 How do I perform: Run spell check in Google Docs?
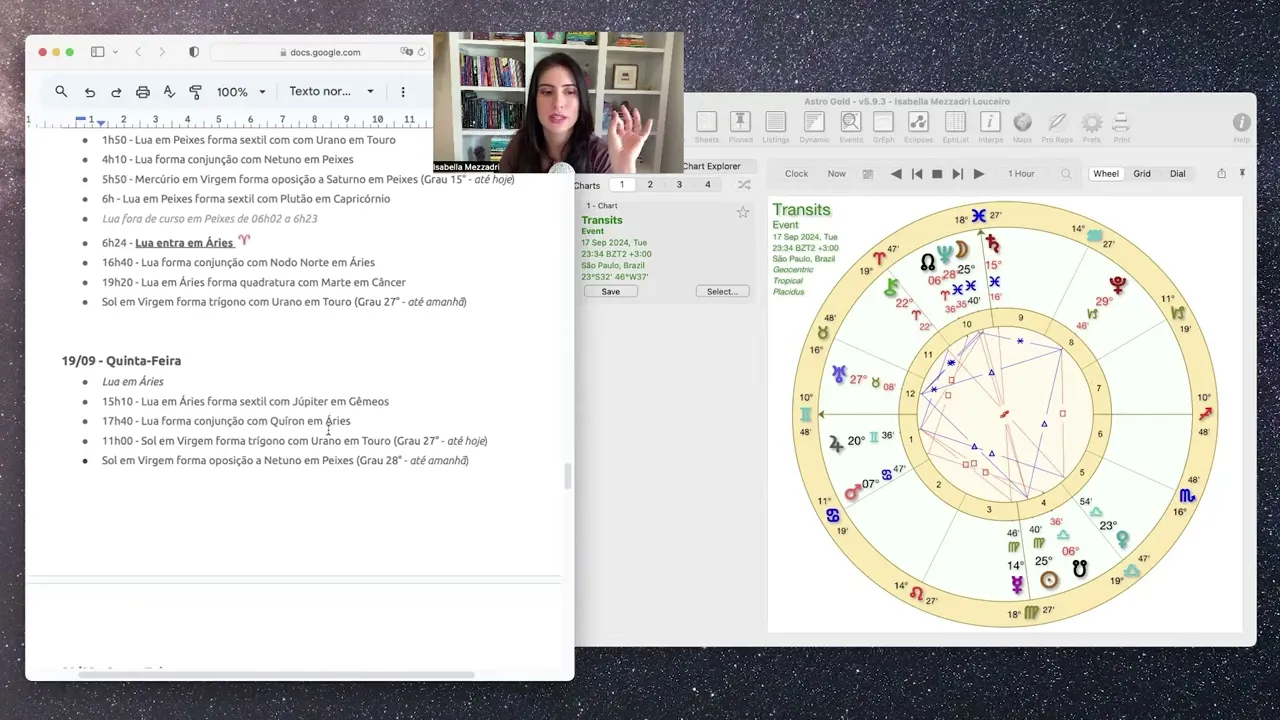169,92
